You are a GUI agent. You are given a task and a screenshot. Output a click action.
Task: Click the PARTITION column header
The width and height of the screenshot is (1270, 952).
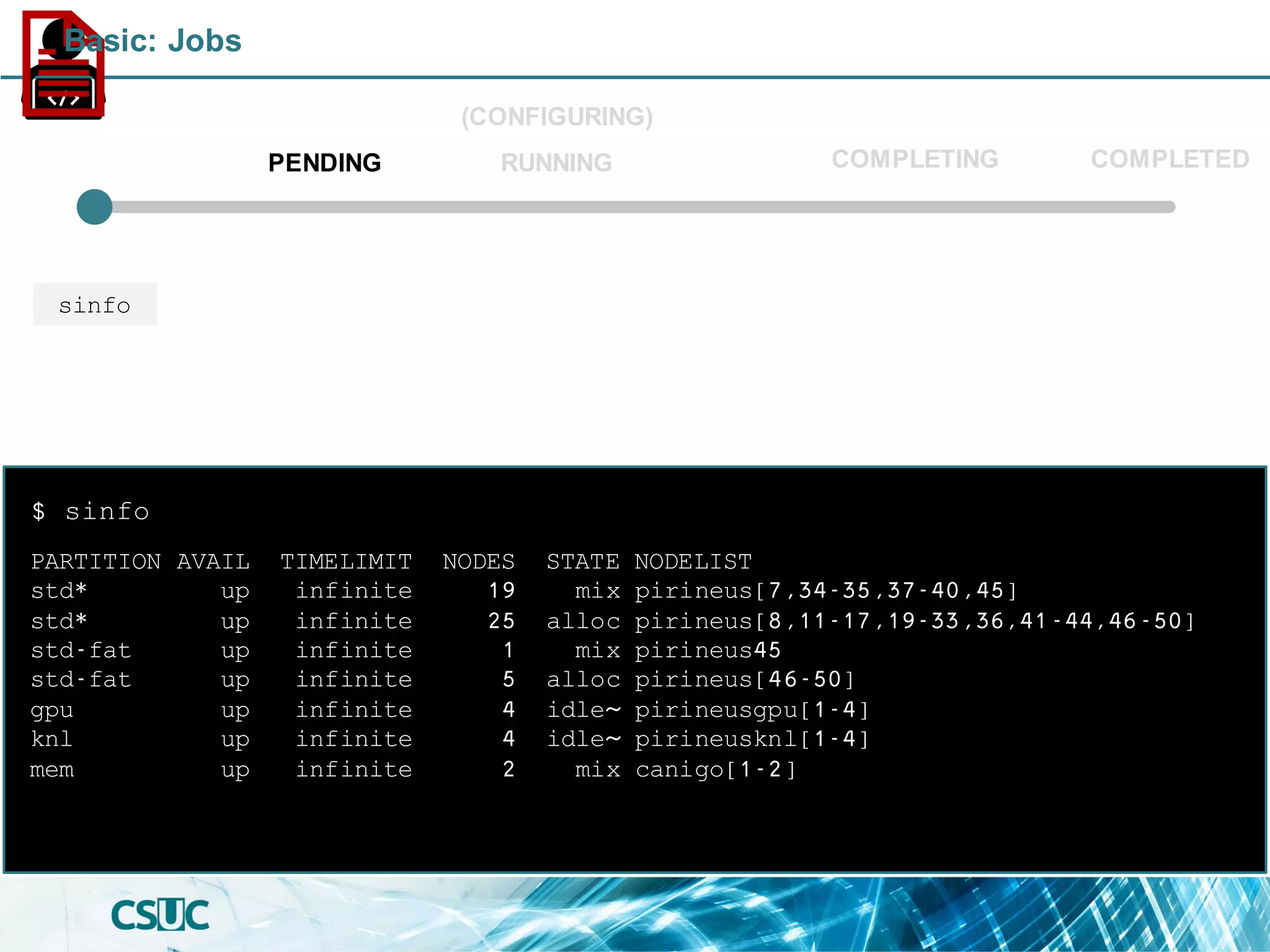[96, 562]
